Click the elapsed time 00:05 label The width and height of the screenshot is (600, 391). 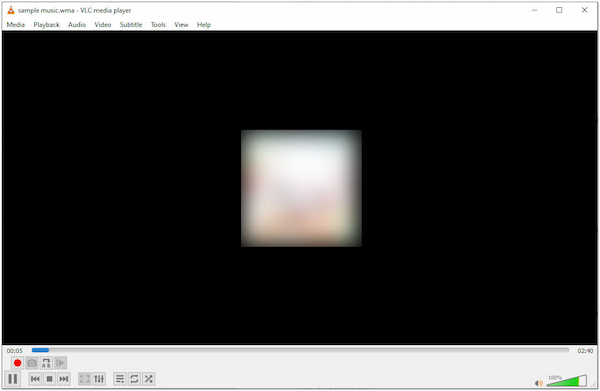(x=15, y=350)
